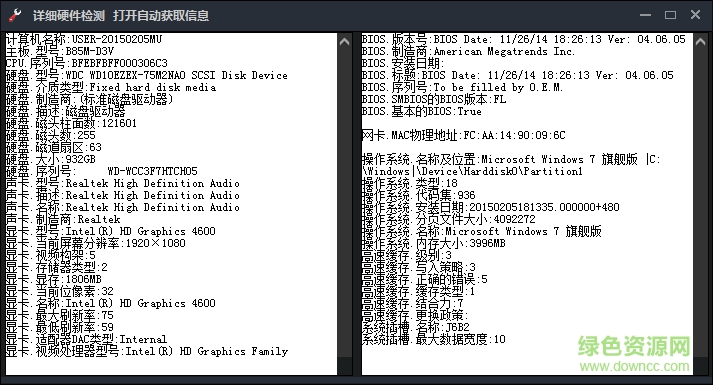Select 声卡.名称 Realtek High Definition Audio line
Image resolution: width=713 pixels, height=385 pixels.
pyautogui.click(x=122, y=207)
